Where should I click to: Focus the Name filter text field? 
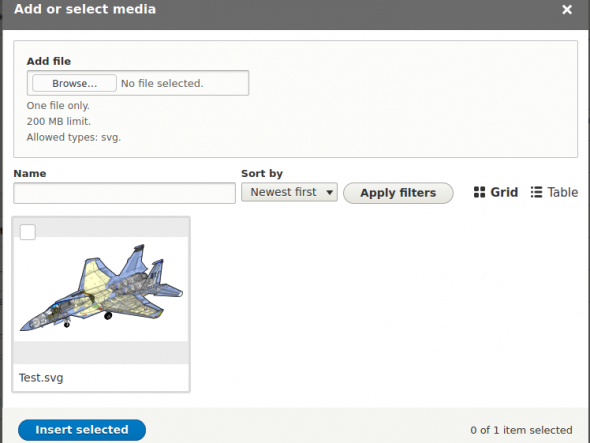[x=125, y=193]
